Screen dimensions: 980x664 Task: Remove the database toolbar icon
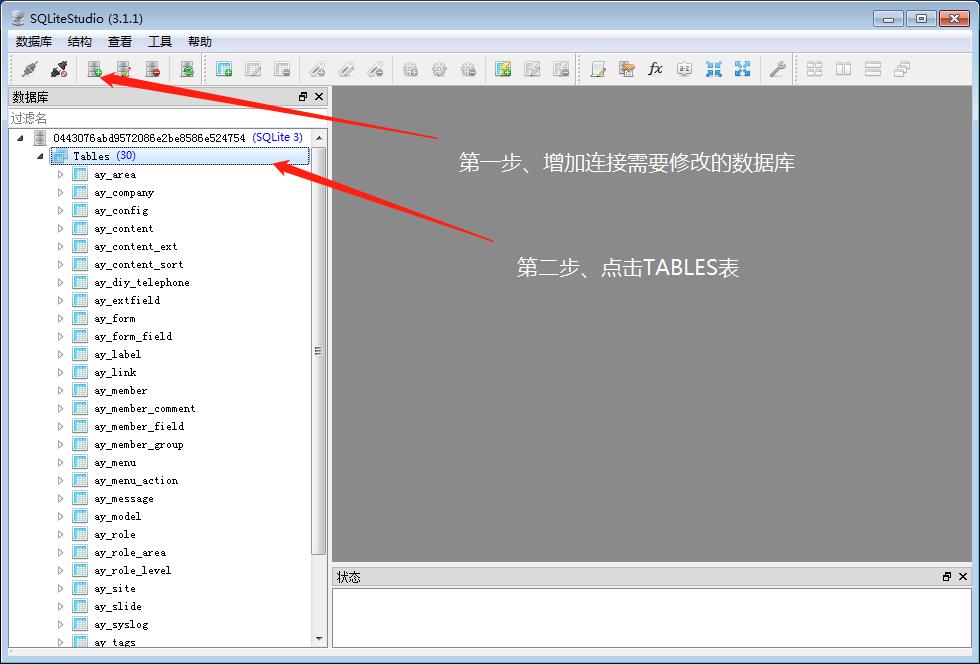(152, 69)
